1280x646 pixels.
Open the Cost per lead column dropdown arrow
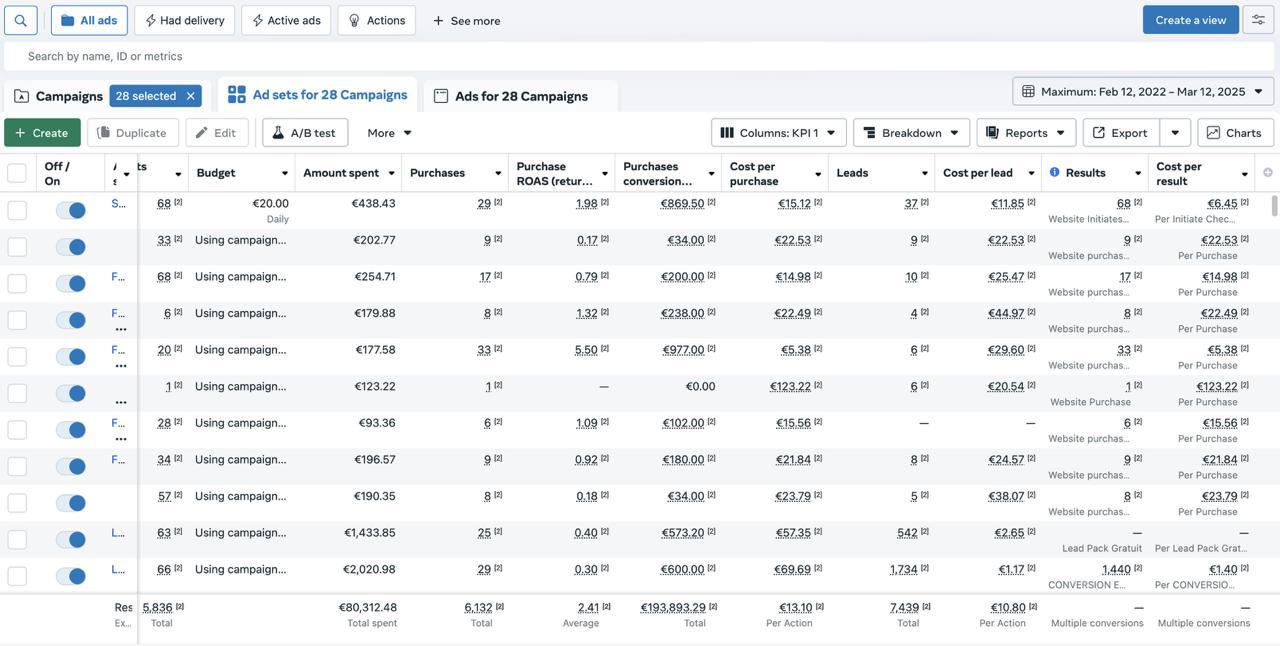pos(1031,174)
